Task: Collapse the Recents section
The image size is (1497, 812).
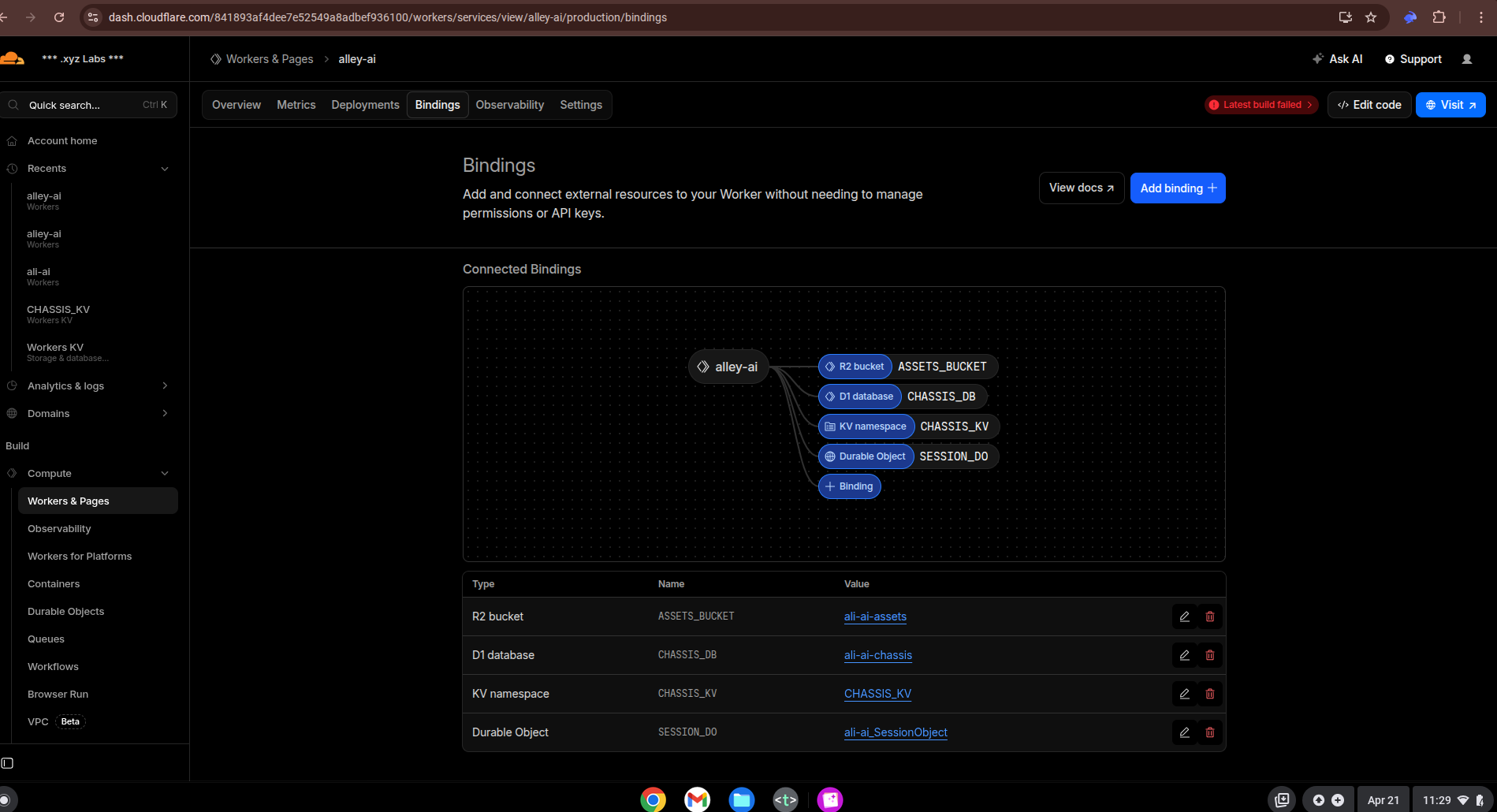Action: 165,169
